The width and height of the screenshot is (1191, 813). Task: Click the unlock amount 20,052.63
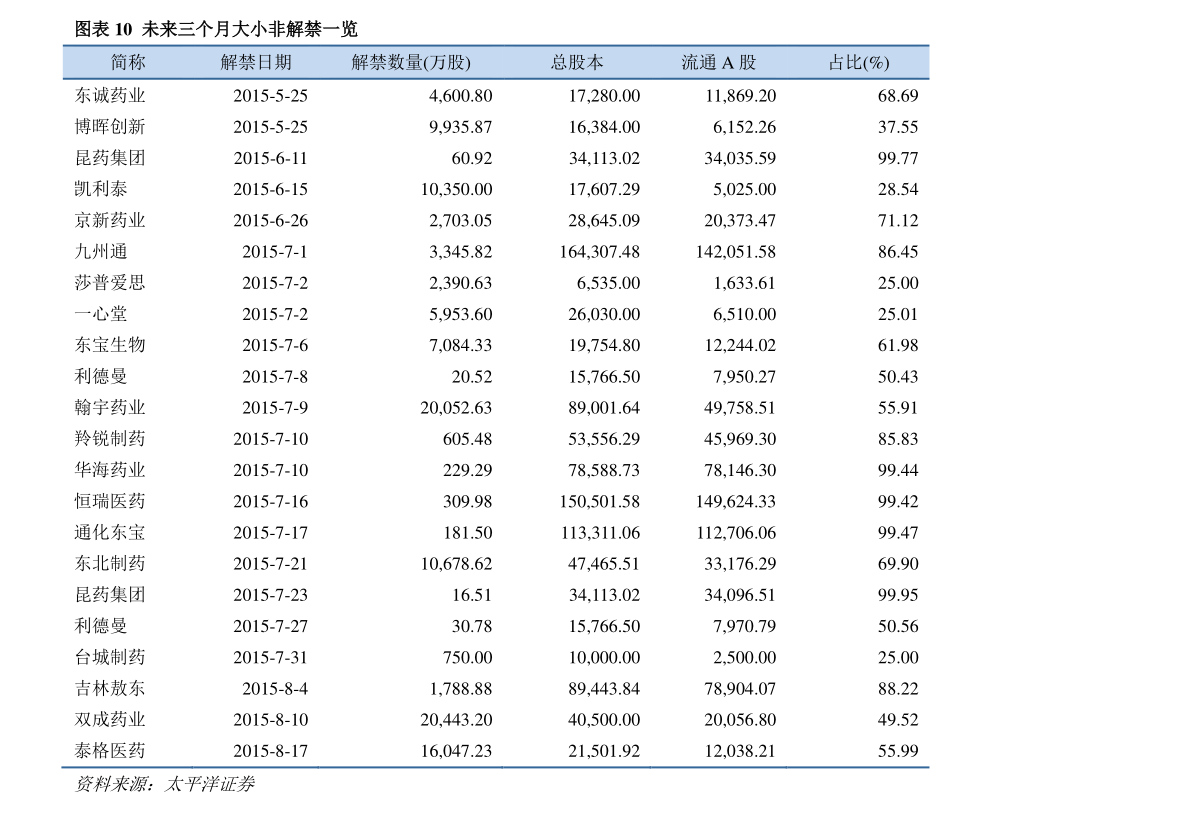(456, 407)
